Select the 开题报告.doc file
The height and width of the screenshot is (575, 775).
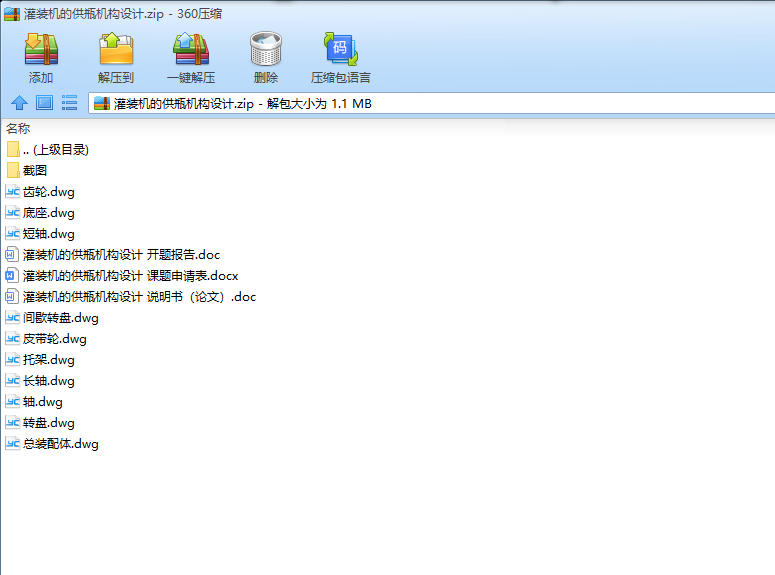(x=113, y=255)
